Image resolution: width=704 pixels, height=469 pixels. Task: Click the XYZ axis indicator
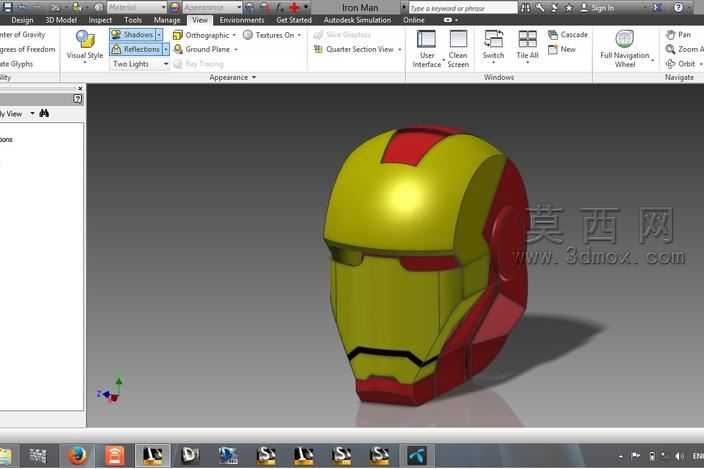[x=110, y=390]
